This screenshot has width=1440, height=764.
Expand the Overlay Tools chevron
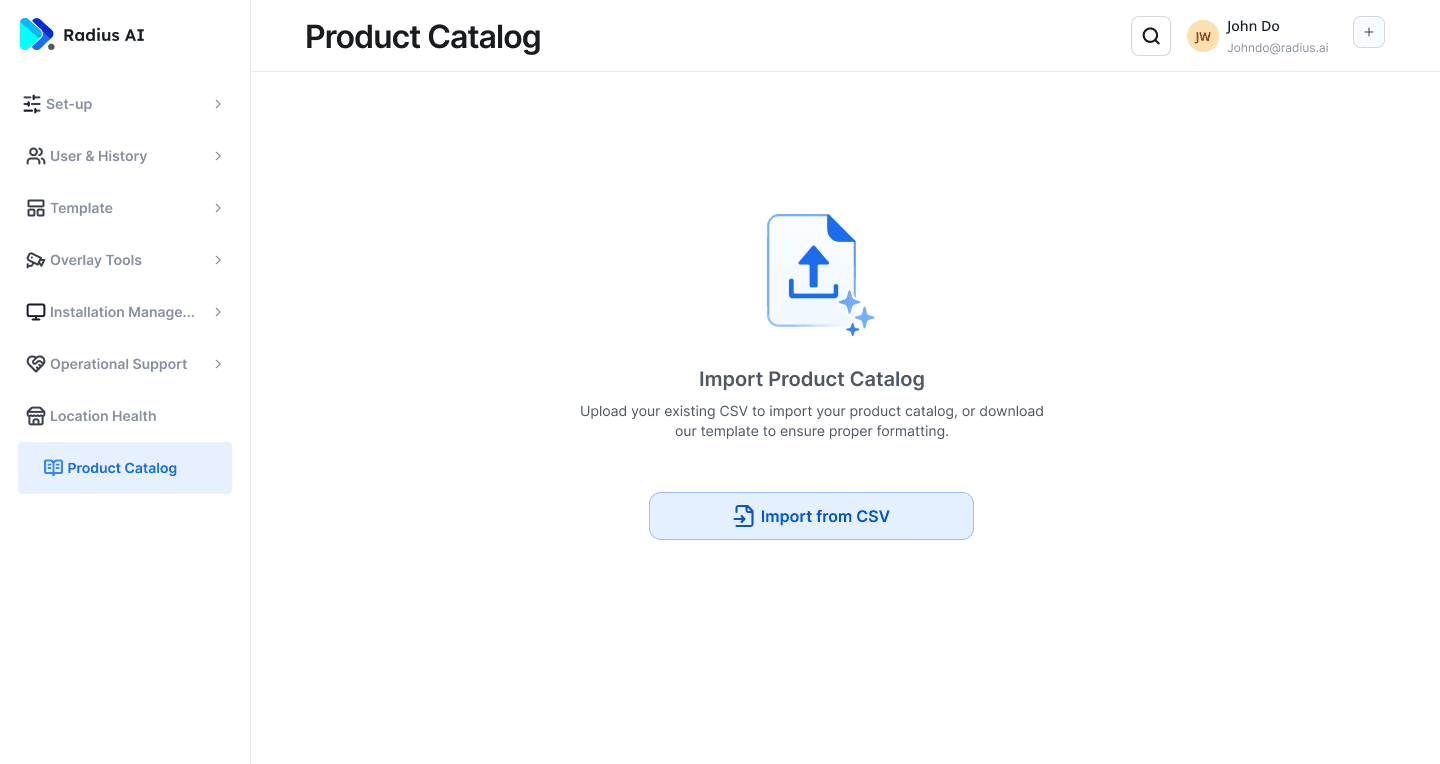[x=218, y=260]
